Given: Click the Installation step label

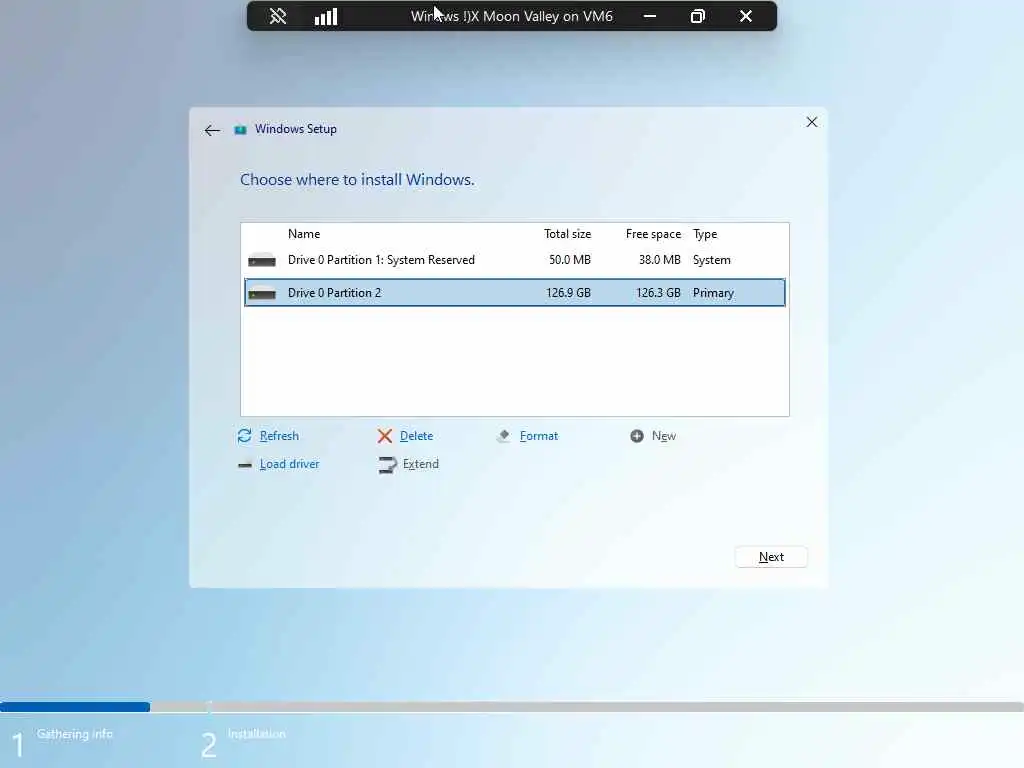Looking at the screenshot, I should tap(257, 734).
